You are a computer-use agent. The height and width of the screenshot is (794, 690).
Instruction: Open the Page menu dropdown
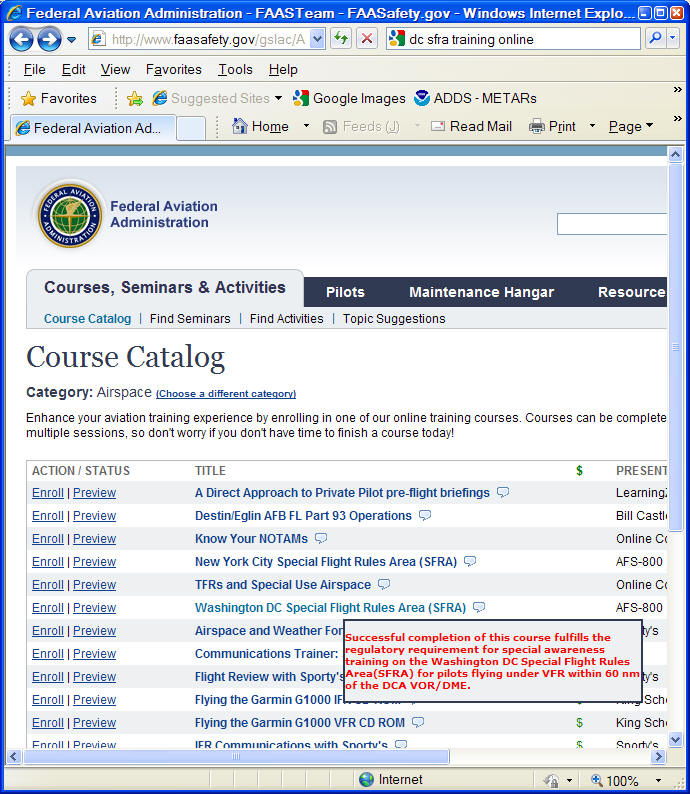pos(631,127)
